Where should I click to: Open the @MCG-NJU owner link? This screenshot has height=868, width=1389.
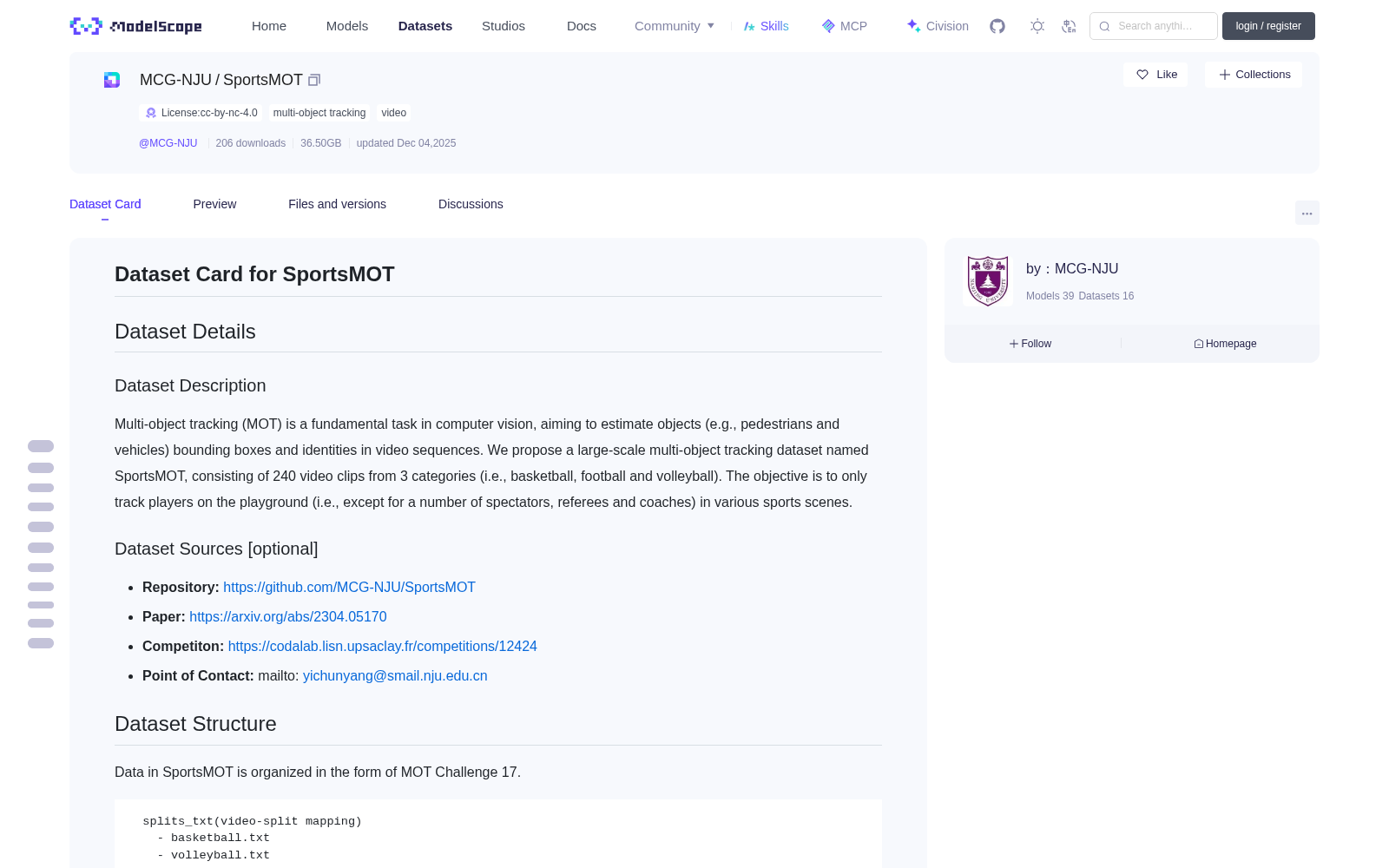click(168, 143)
